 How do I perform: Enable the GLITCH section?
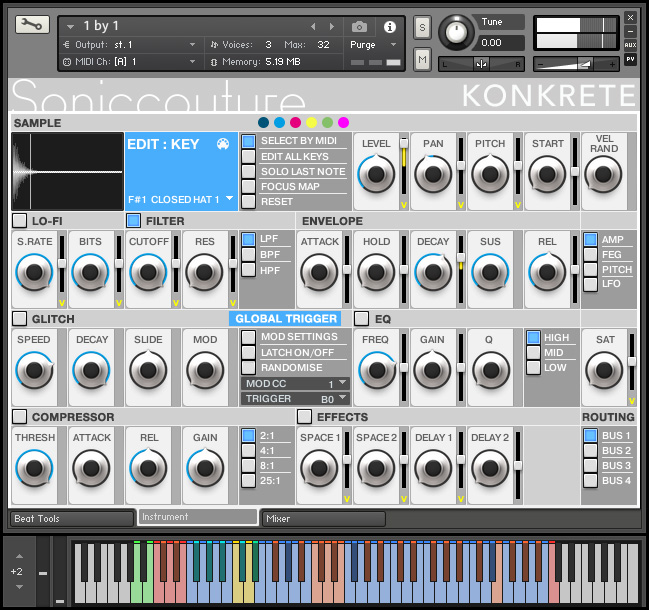pos(19,319)
